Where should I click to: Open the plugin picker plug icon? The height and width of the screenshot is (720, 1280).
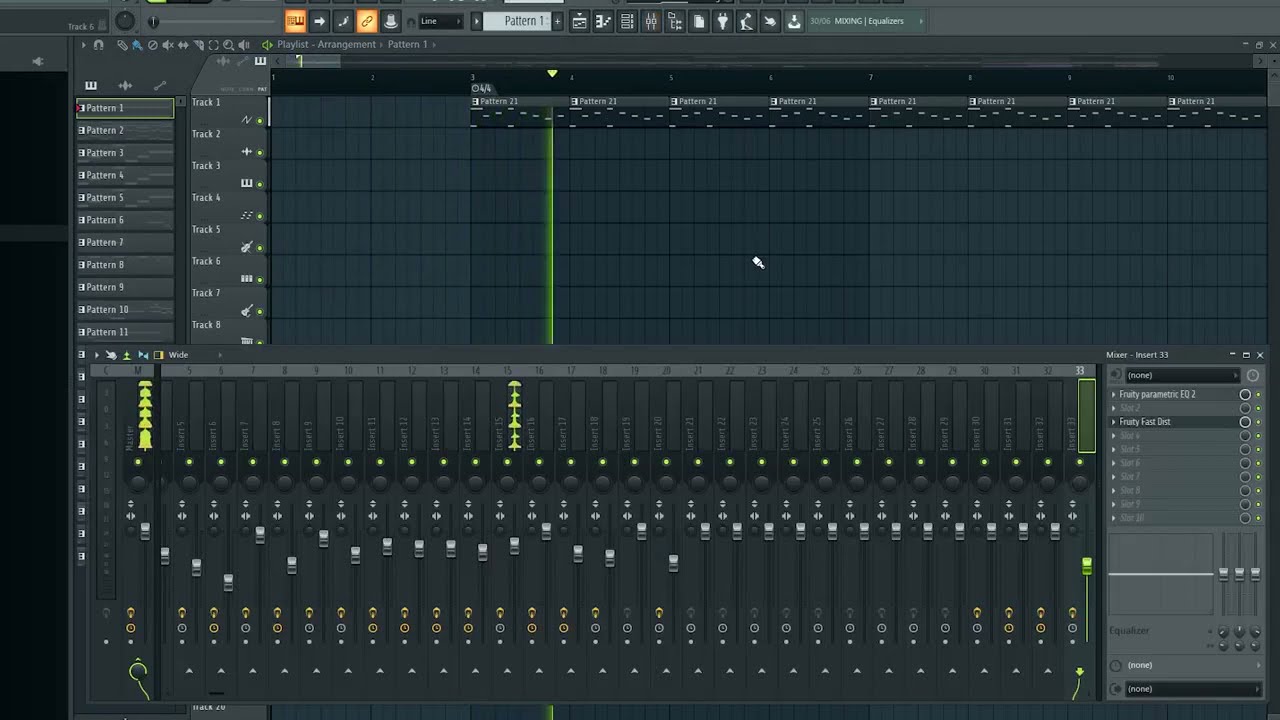pos(722,21)
